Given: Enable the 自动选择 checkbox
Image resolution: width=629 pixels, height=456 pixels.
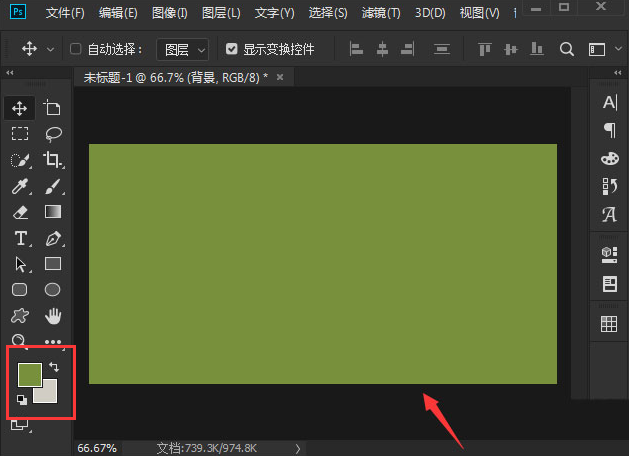Looking at the screenshot, I should (76, 49).
